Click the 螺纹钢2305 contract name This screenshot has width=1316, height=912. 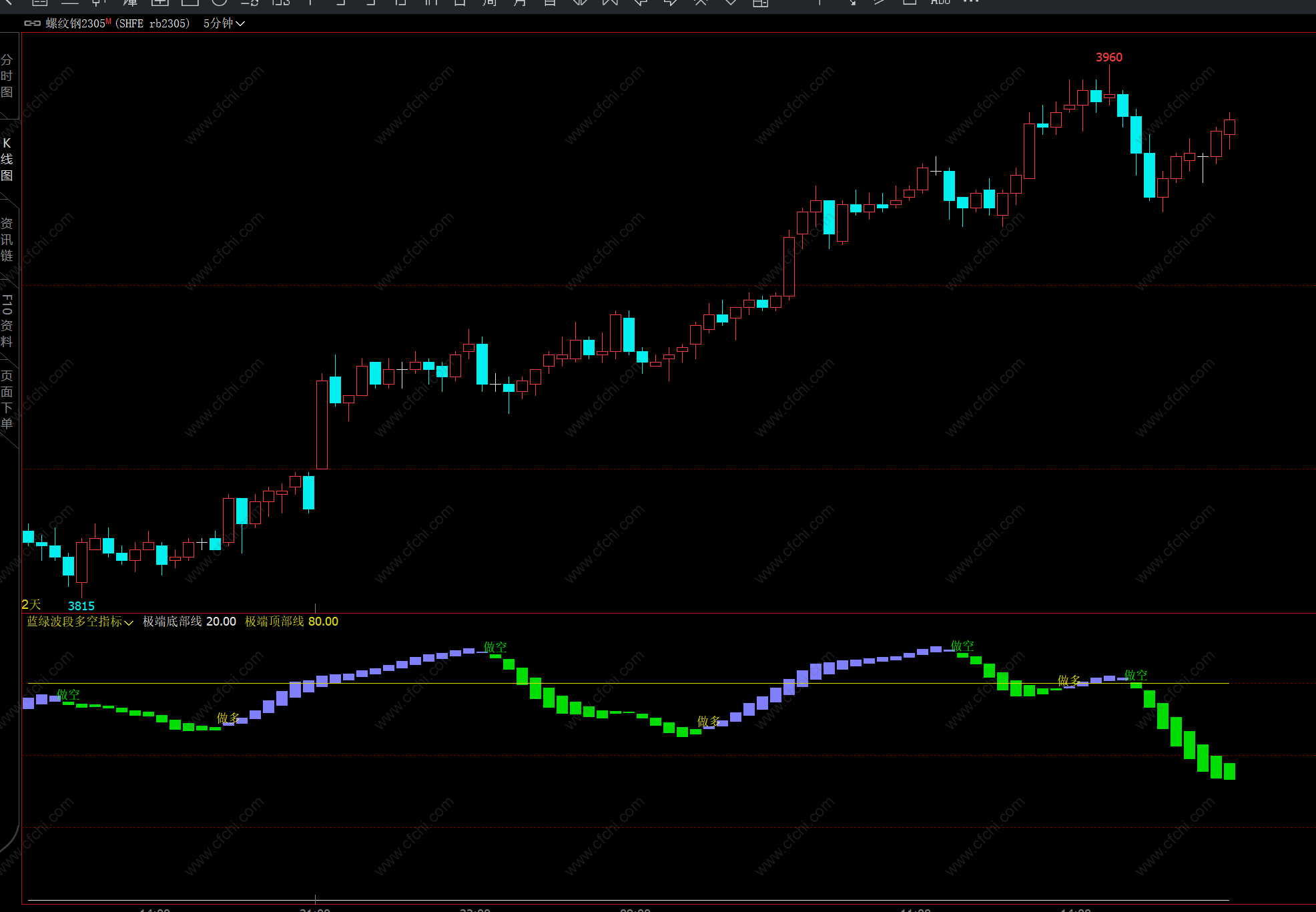click(75, 23)
